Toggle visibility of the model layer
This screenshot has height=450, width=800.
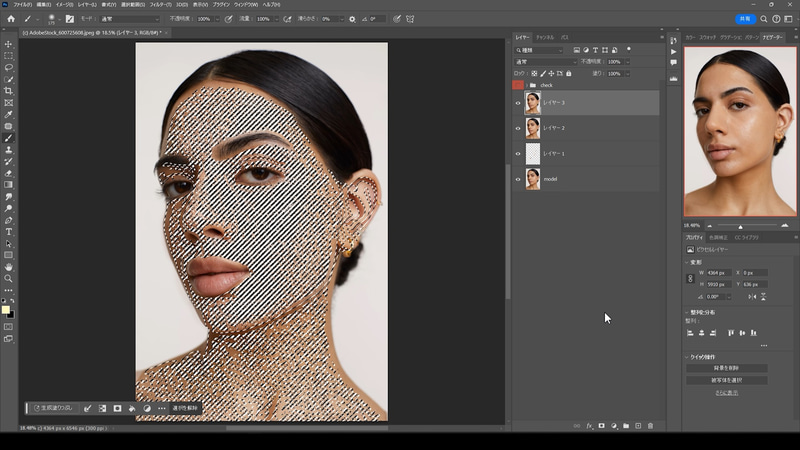[x=518, y=179]
